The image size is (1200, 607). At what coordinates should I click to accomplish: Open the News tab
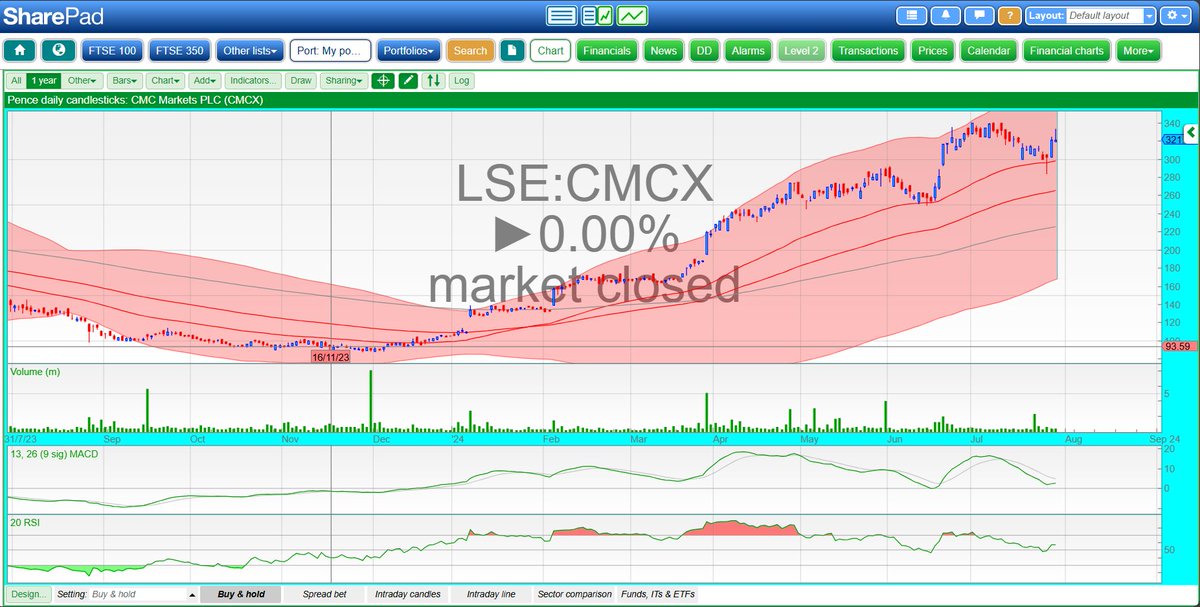coord(663,50)
